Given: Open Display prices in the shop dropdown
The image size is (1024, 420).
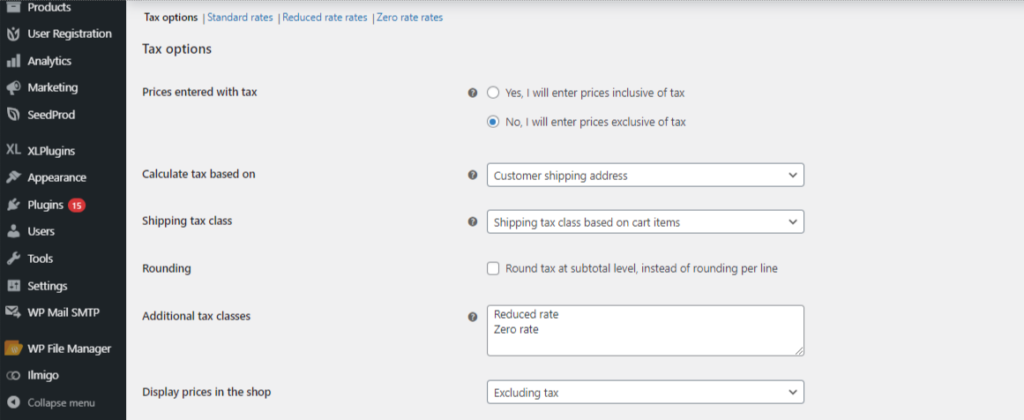Looking at the screenshot, I should pyautogui.click(x=645, y=393).
